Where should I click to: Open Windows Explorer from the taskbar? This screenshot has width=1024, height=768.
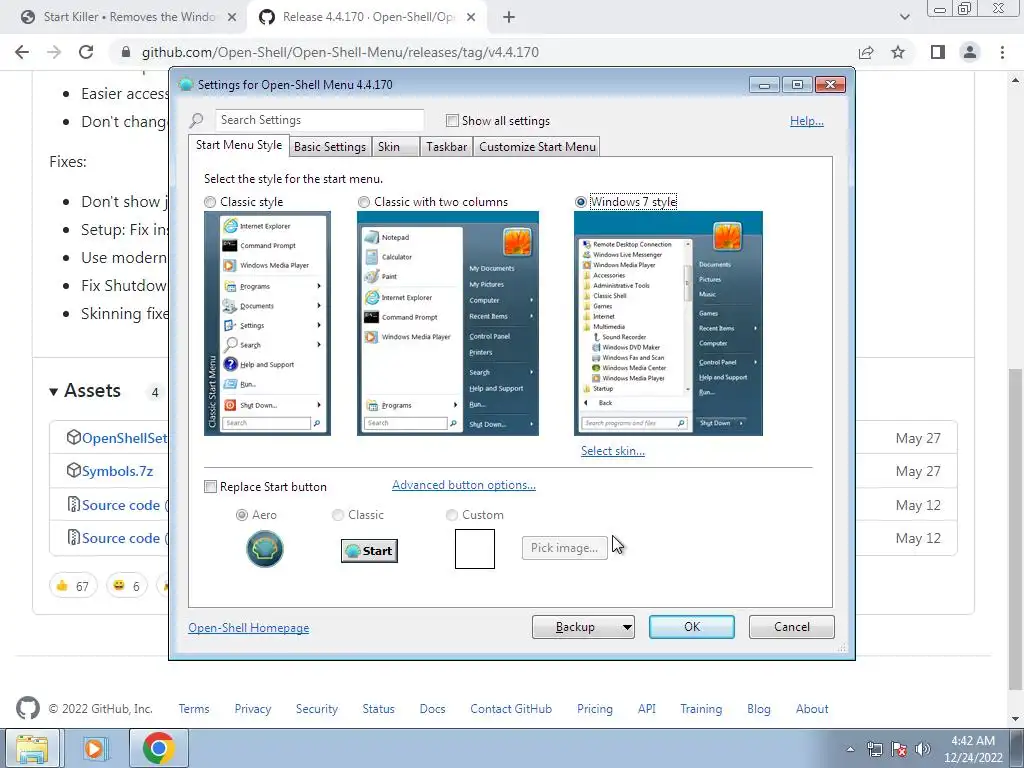coord(32,748)
